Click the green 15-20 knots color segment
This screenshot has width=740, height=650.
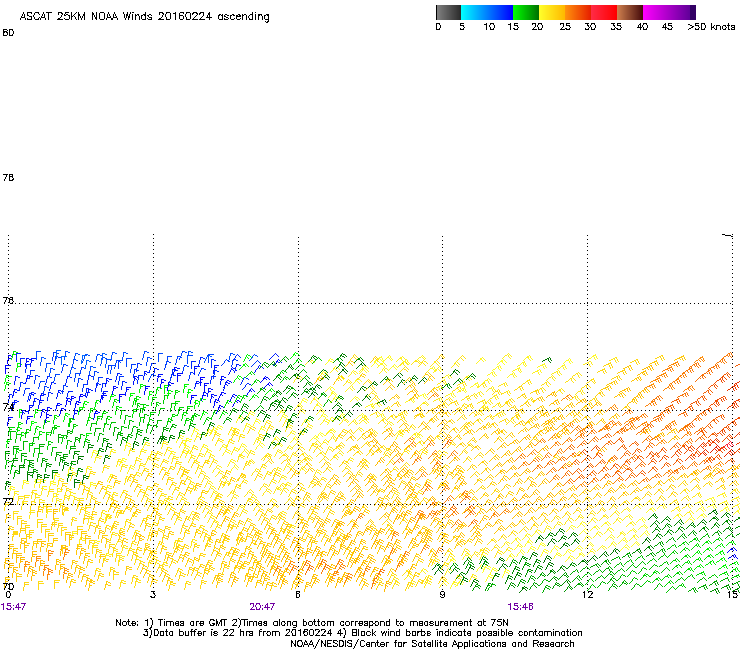[x=526, y=12]
